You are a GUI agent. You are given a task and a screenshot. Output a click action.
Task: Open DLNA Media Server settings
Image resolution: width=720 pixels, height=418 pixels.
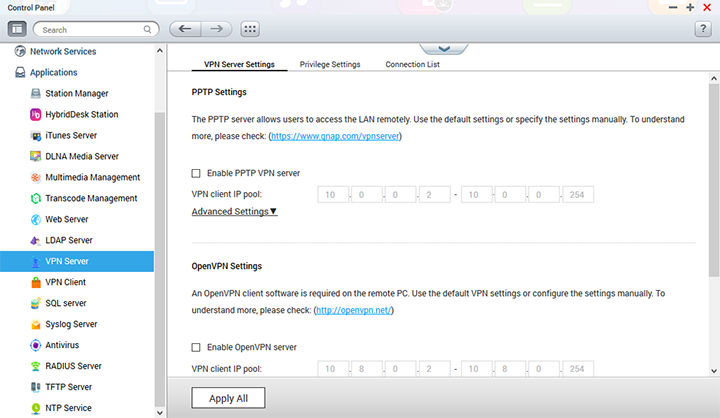tap(82, 156)
